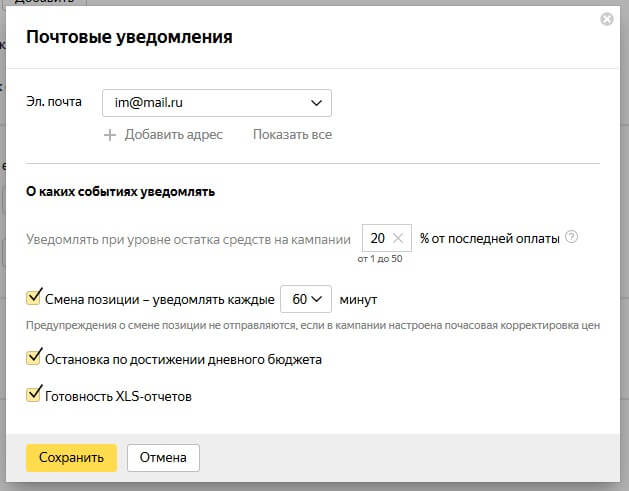629x491 pixels.
Task: Click the chevron arrow in the email field
Action: pyautogui.click(x=316, y=103)
